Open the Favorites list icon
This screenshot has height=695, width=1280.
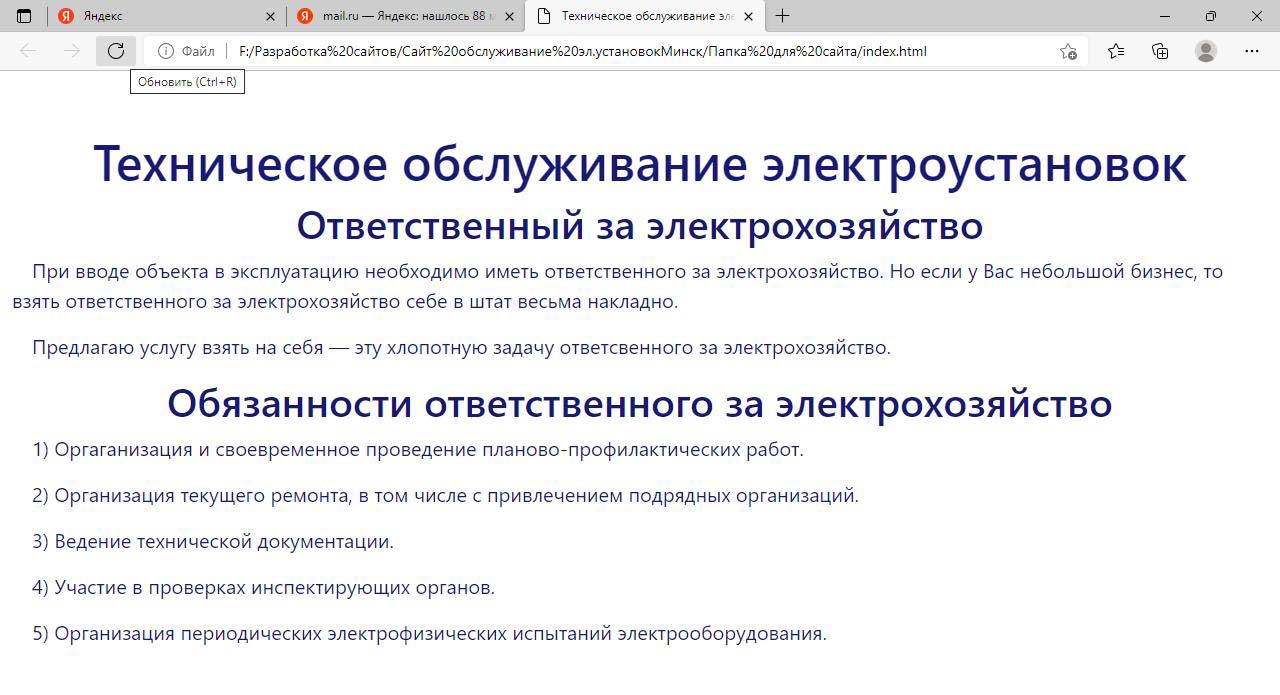point(1116,51)
